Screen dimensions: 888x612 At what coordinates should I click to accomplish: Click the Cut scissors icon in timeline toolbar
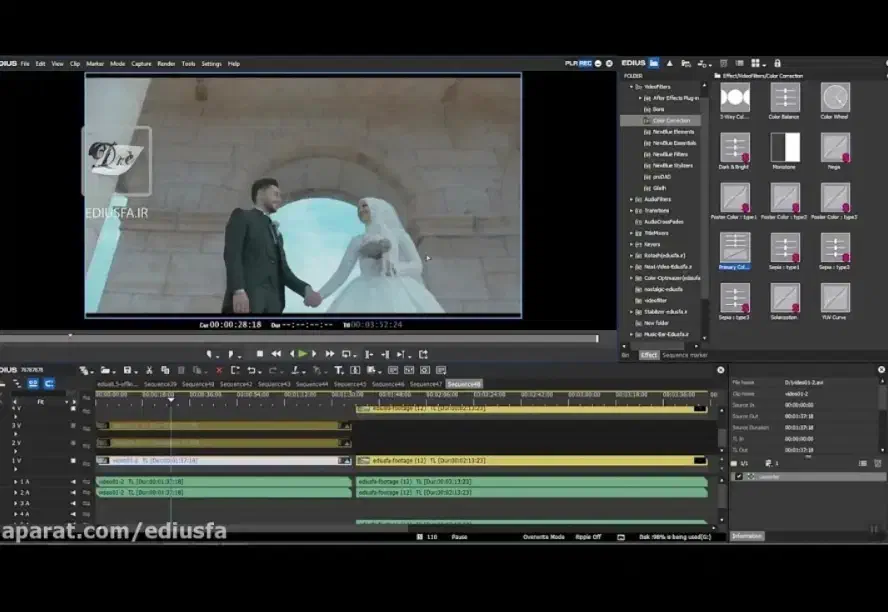(149, 370)
